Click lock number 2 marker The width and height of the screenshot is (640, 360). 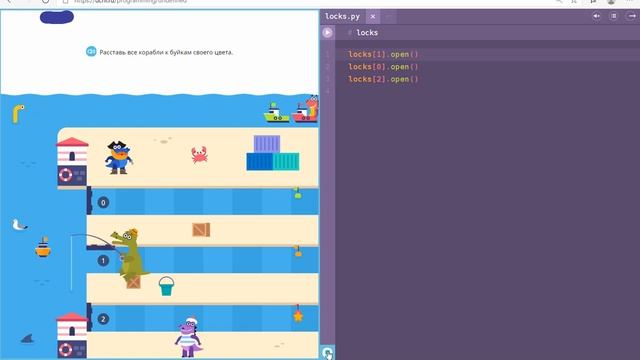[x=103, y=319]
